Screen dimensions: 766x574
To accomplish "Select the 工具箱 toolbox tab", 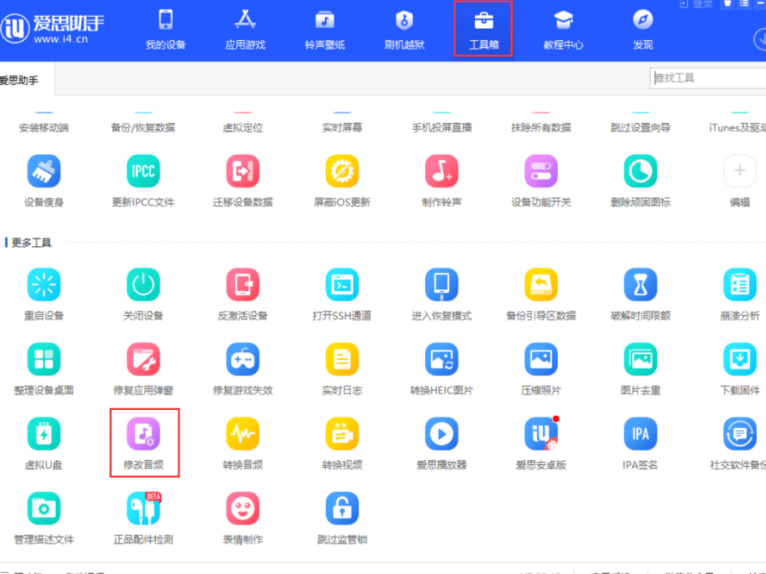I will click(x=484, y=29).
